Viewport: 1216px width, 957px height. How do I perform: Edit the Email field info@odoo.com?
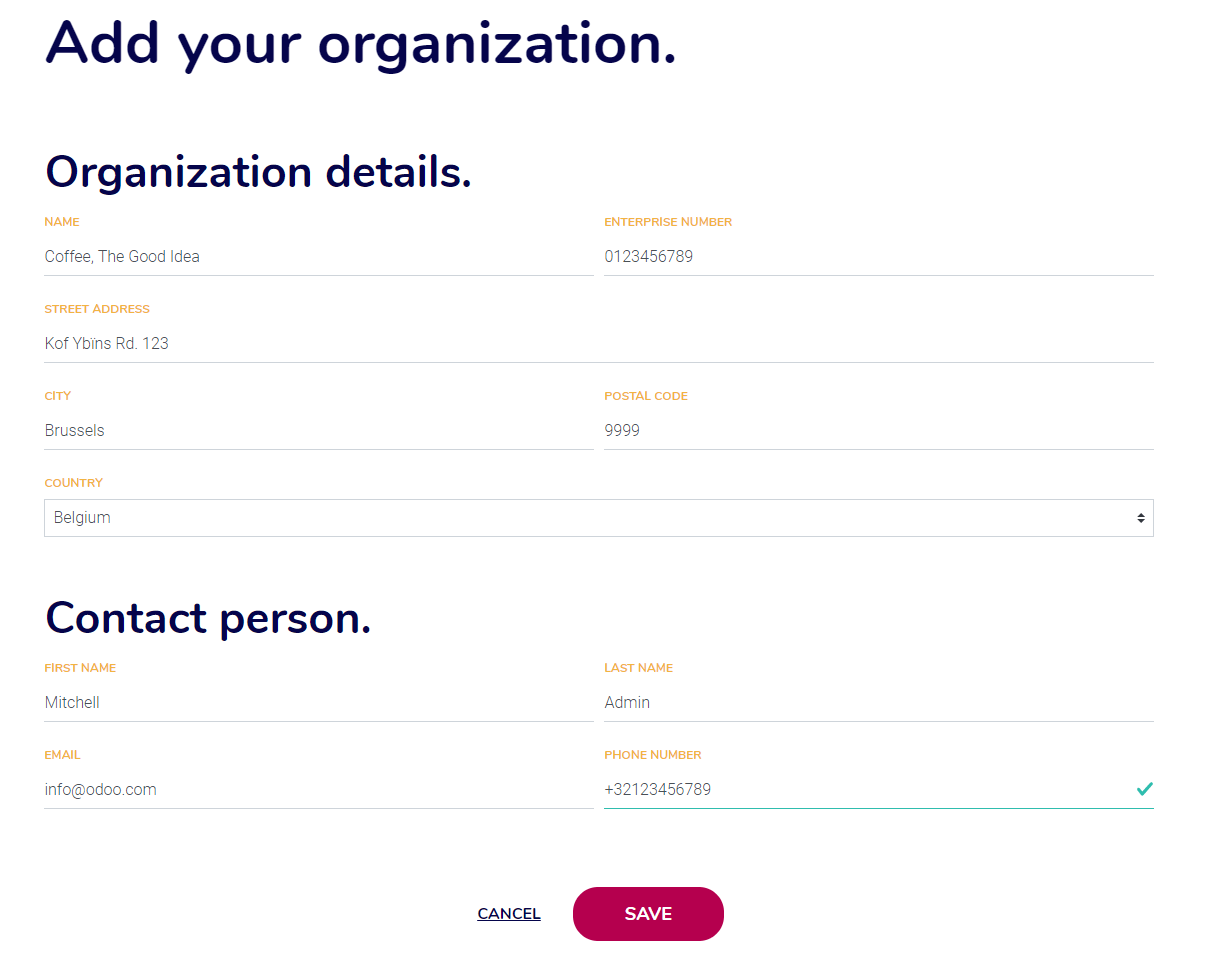(x=319, y=790)
